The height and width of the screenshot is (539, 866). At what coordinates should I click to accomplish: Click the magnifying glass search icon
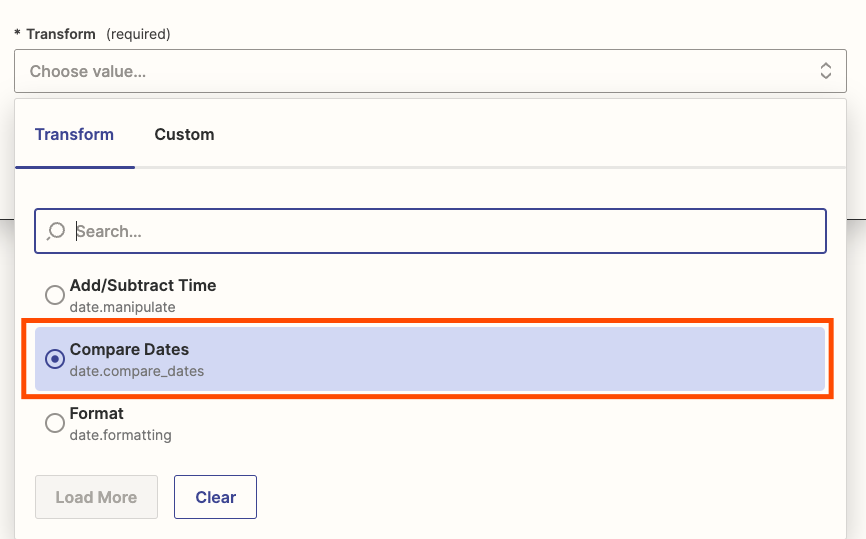56,231
